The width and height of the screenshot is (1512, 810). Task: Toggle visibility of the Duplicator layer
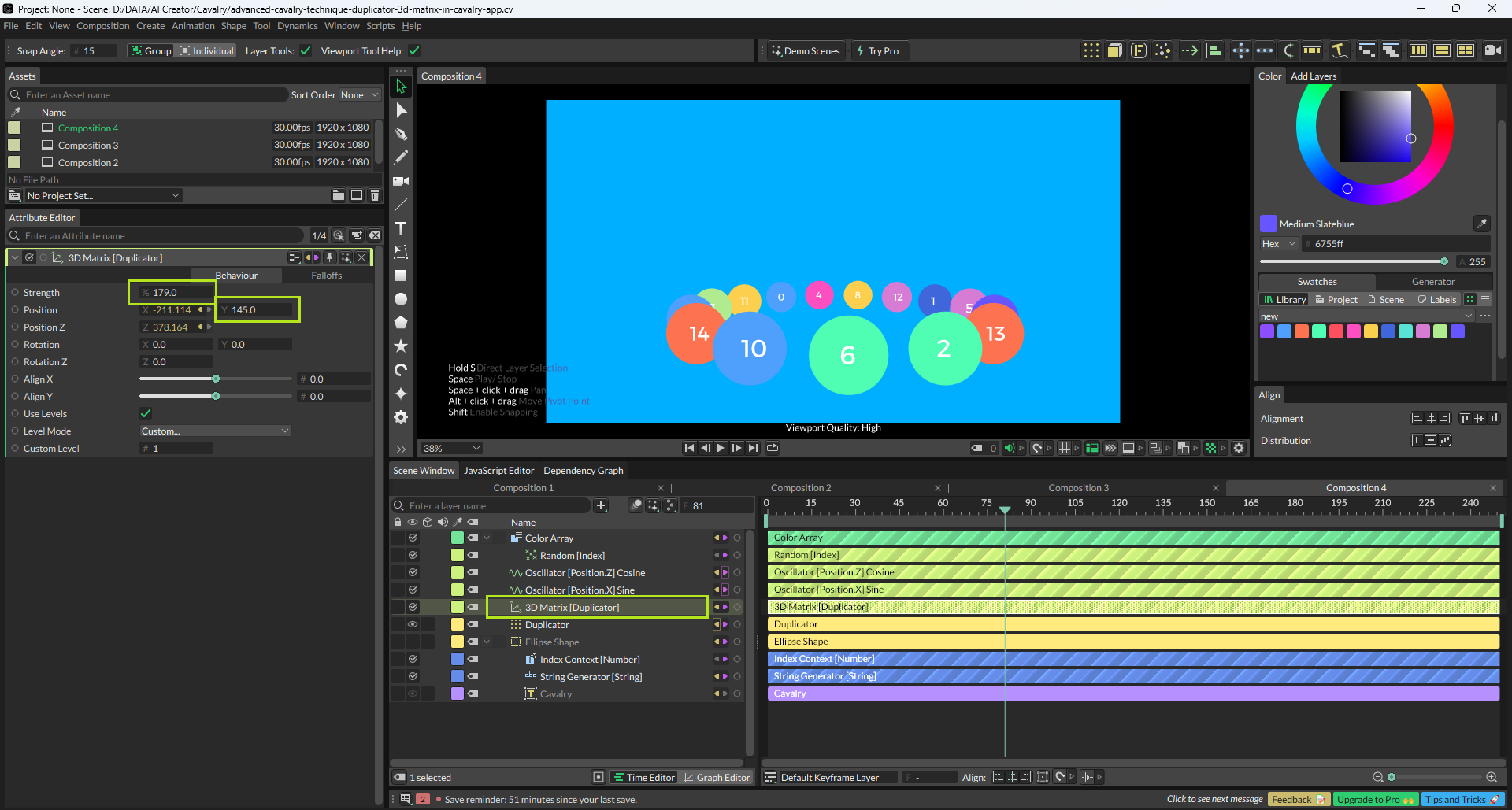pyautogui.click(x=412, y=624)
